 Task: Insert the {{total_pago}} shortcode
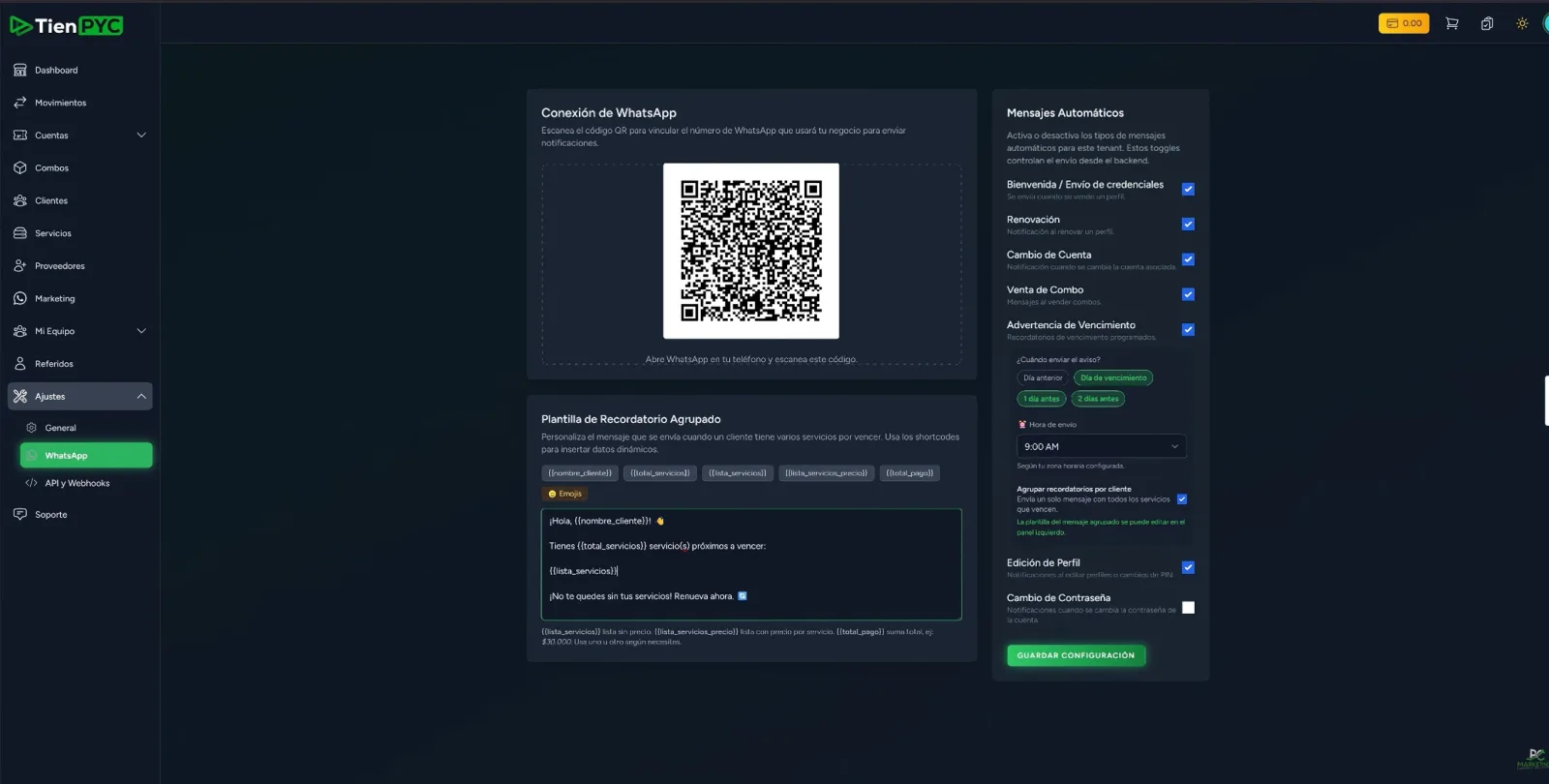pos(909,473)
